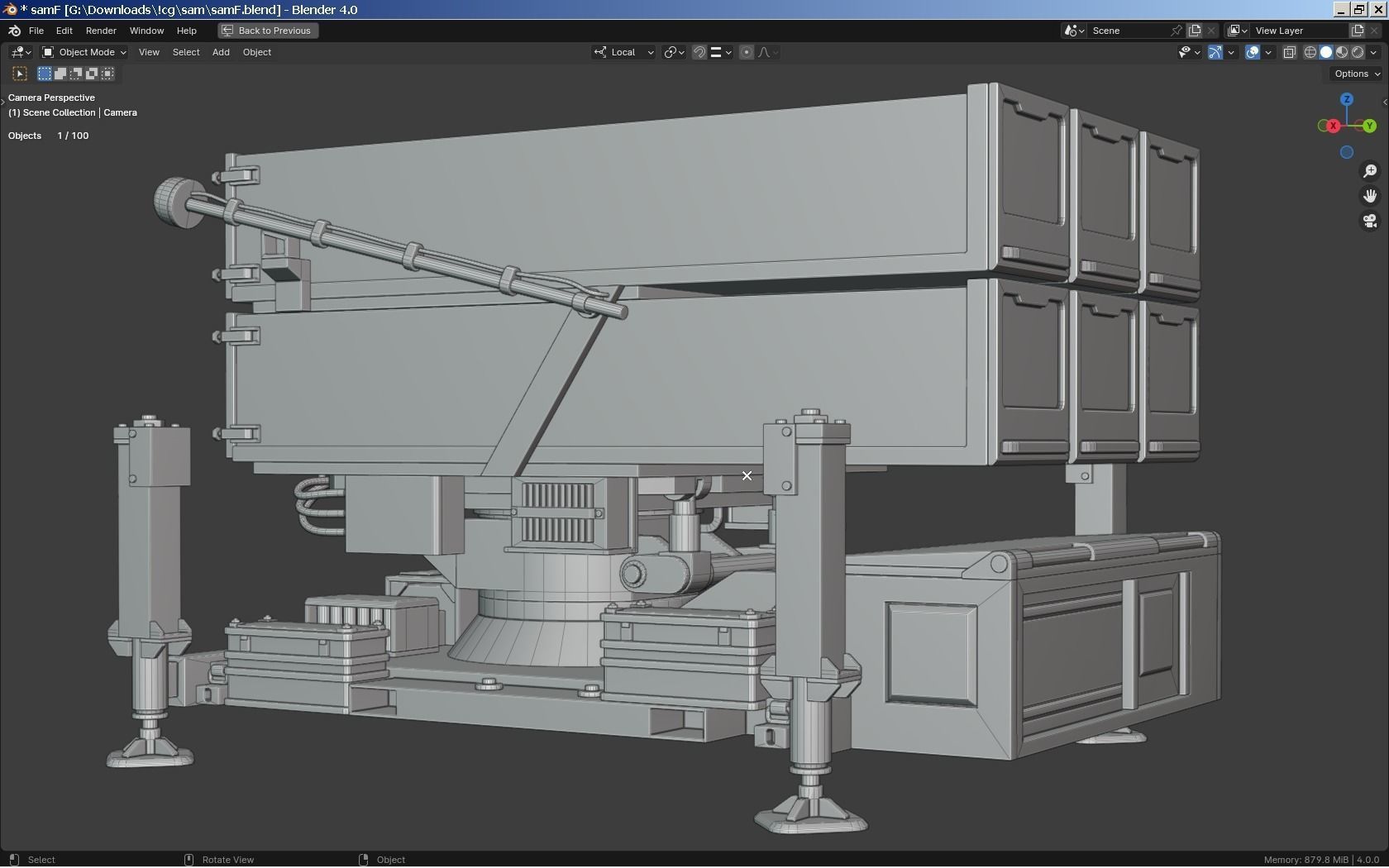Toggle proportional editing
Image resolution: width=1389 pixels, height=868 pixels.
(x=747, y=52)
